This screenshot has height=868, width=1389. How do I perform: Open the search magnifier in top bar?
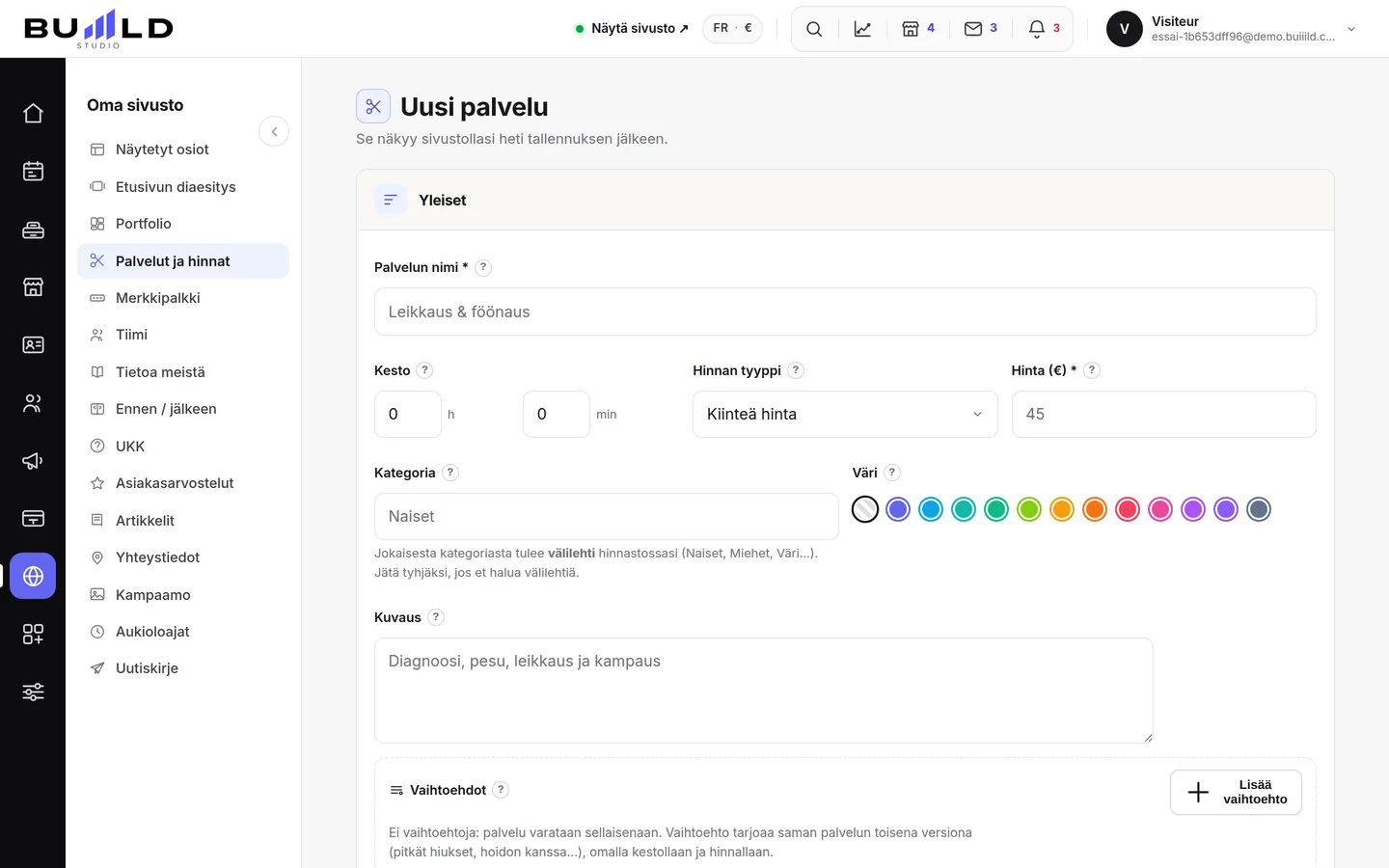point(814,29)
